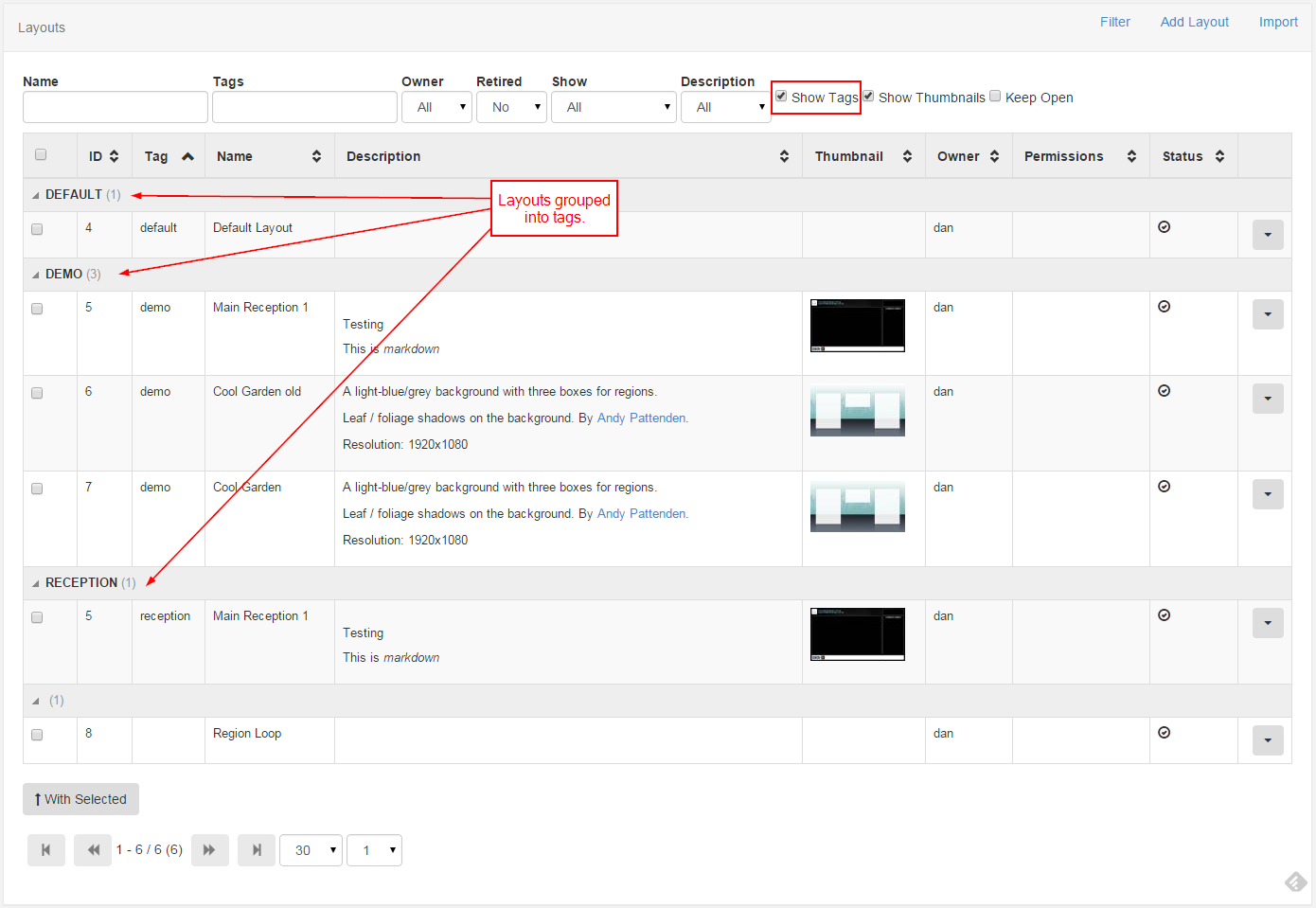This screenshot has width=1316, height=908.
Task: Sort by Description column header arrows
Action: (x=784, y=156)
